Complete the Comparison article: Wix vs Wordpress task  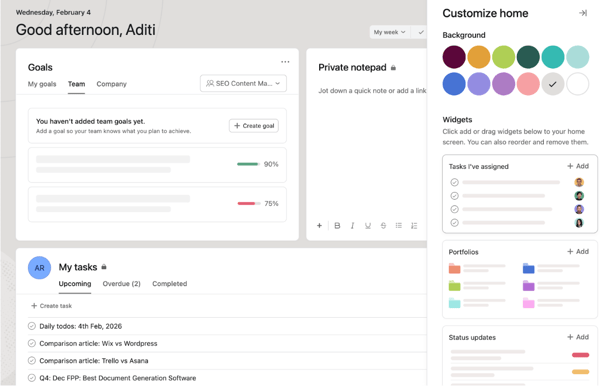(32, 343)
